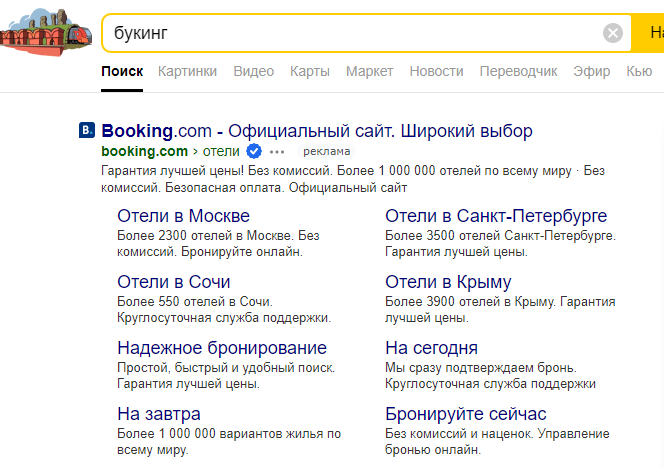Open the 'Отели в Крыму' sitelink

[448, 282]
